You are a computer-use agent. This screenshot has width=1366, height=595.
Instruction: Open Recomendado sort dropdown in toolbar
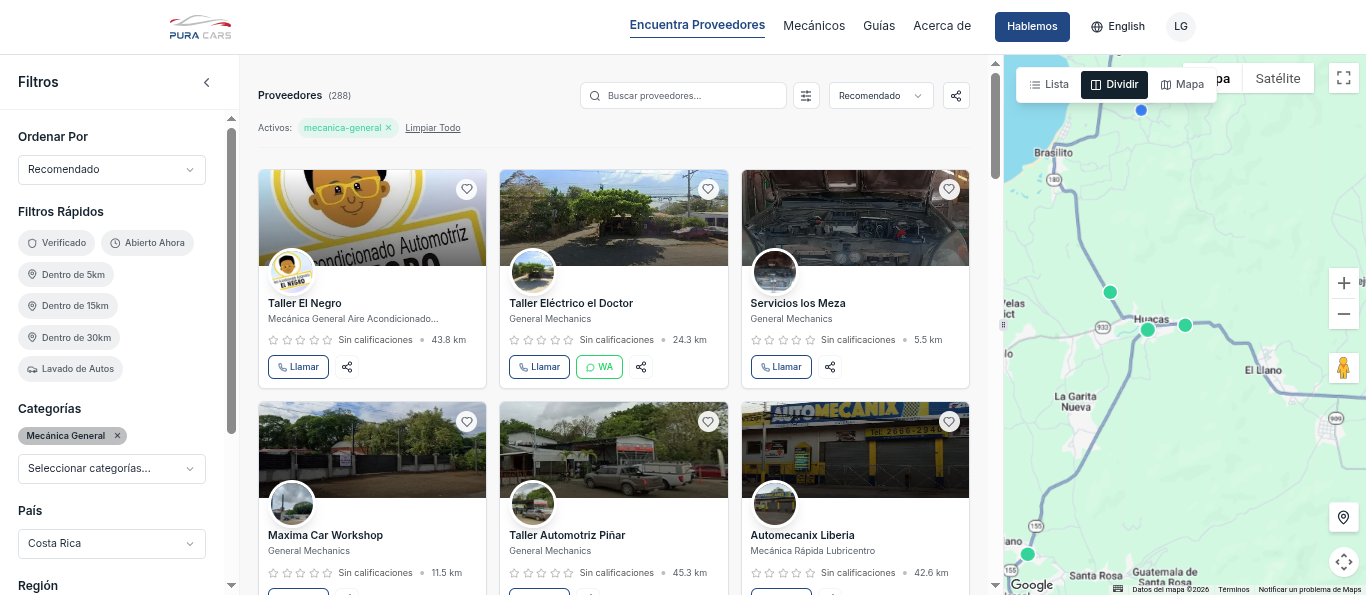pyautogui.click(x=881, y=96)
